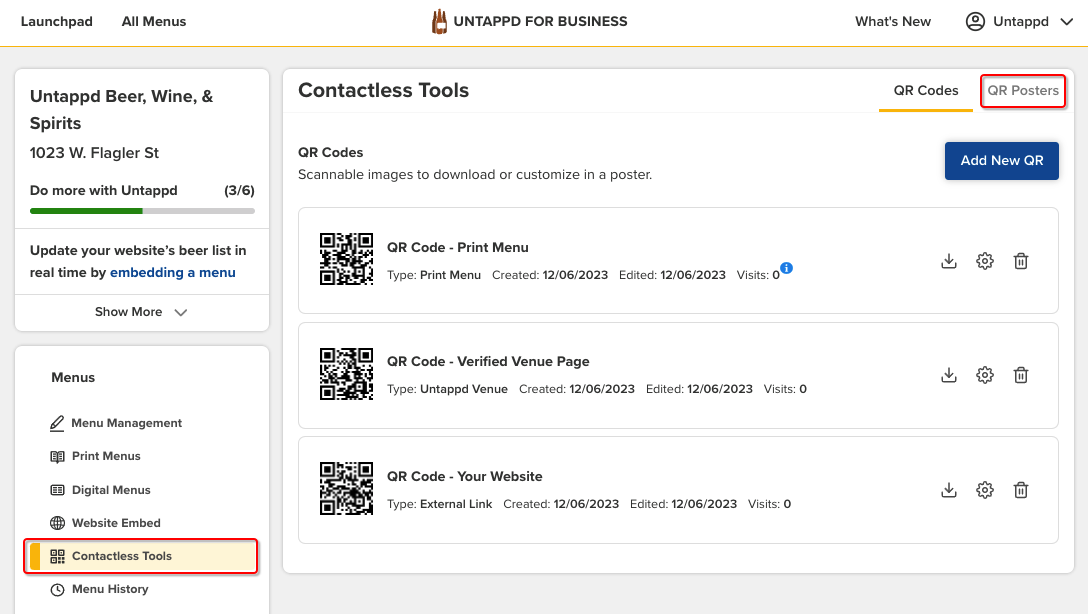Screen dimensions: 1088x614
Task: Click the visits info tooltip icon
Action: click(785, 268)
